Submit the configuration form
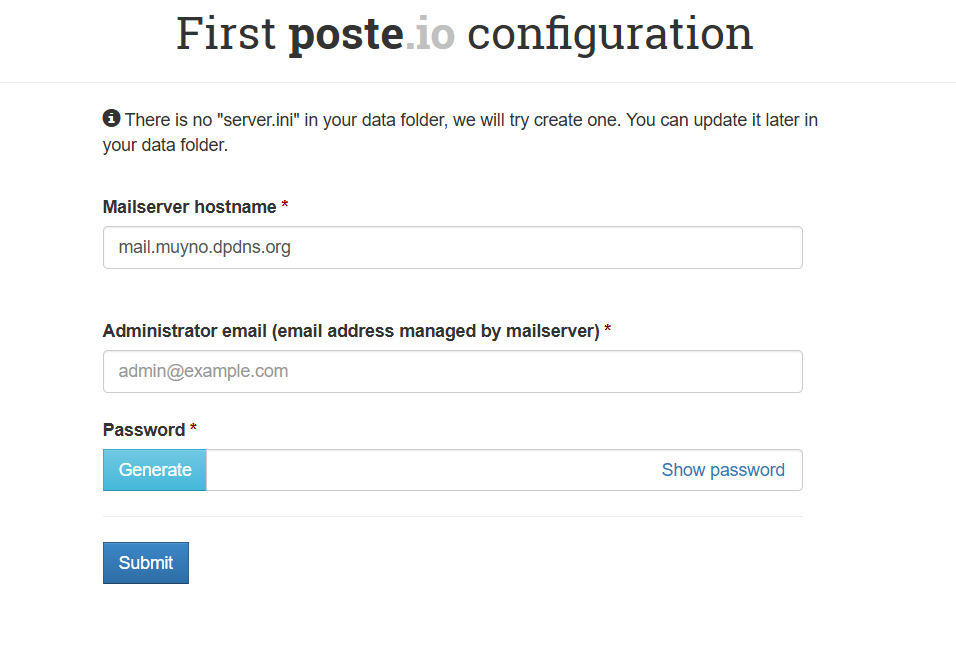 coord(146,562)
